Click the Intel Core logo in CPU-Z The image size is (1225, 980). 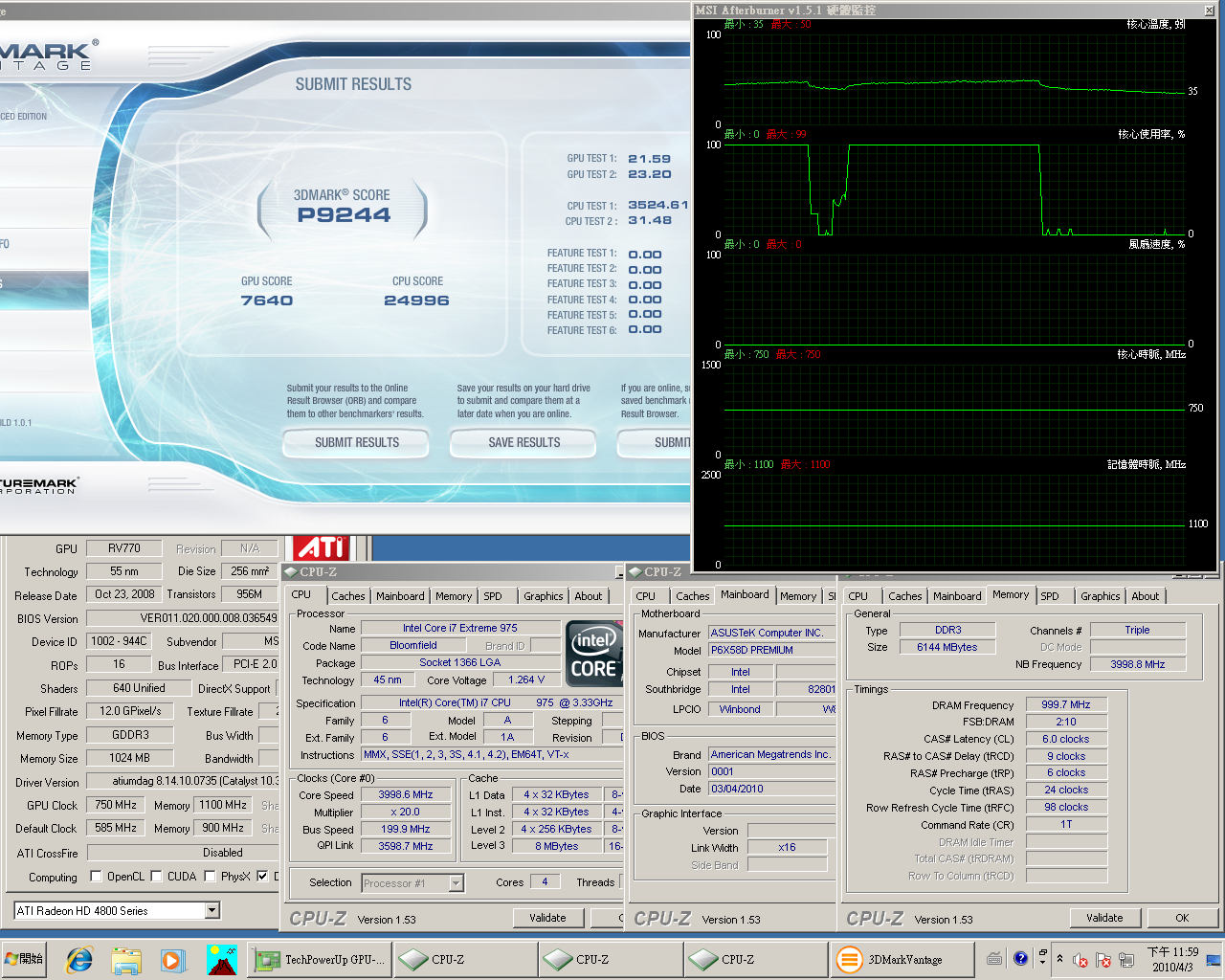(x=594, y=653)
